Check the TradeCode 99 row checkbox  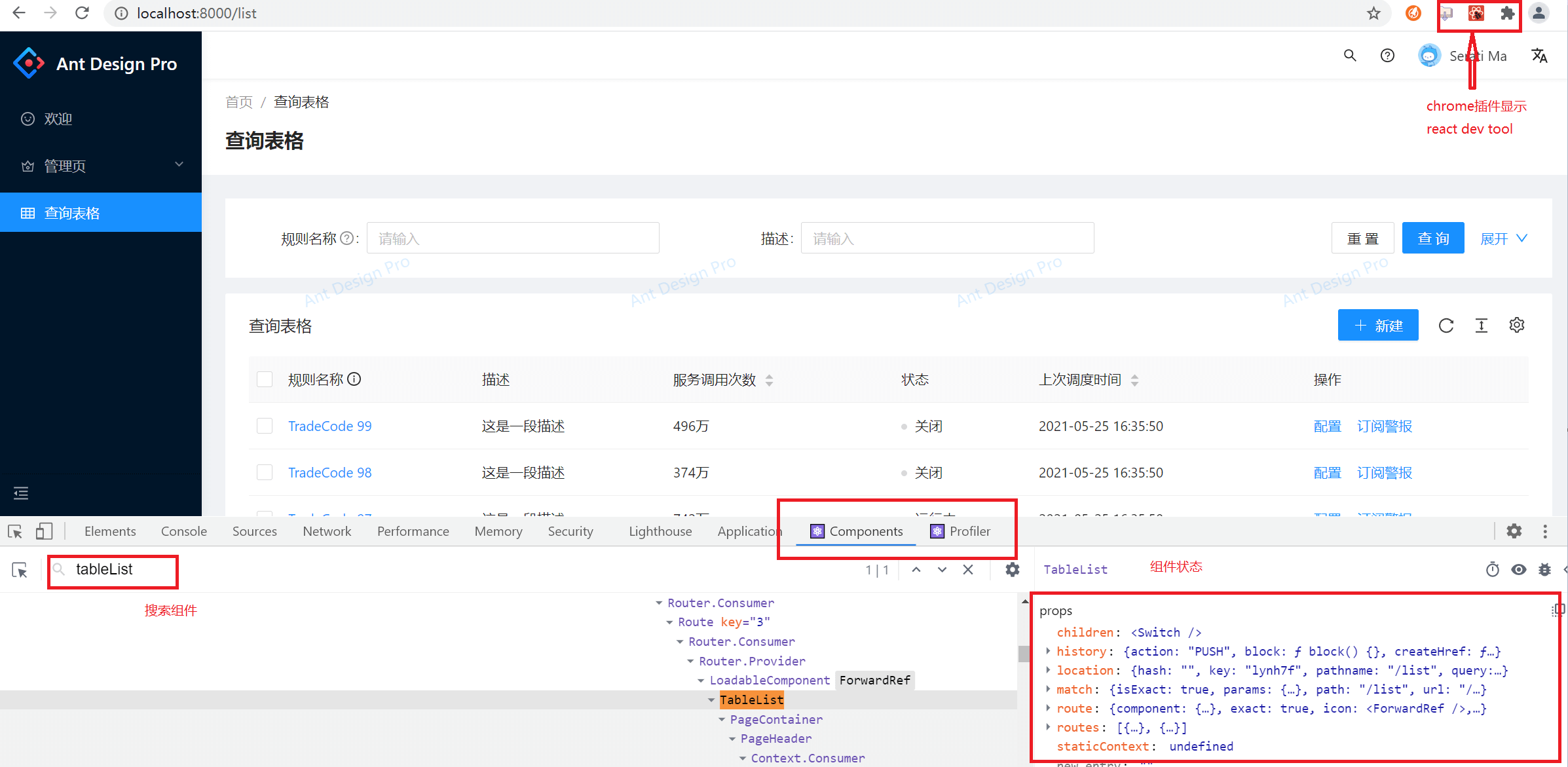coord(265,426)
